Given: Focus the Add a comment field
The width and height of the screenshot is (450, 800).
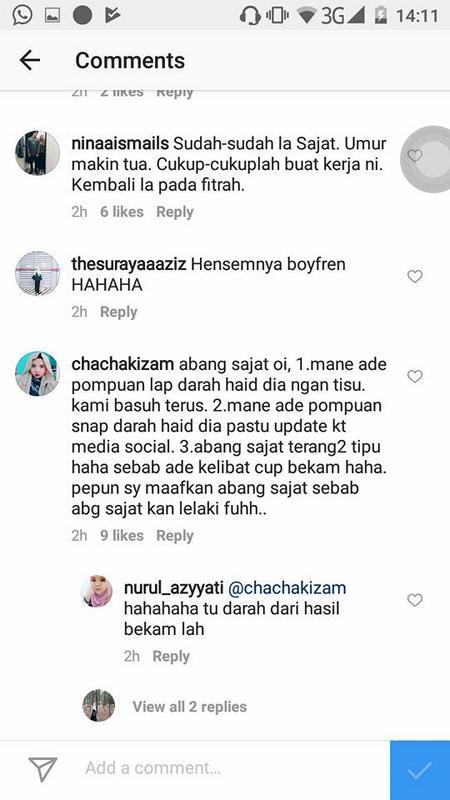Looking at the screenshot, I should pyautogui.click(x=224, y=768).
